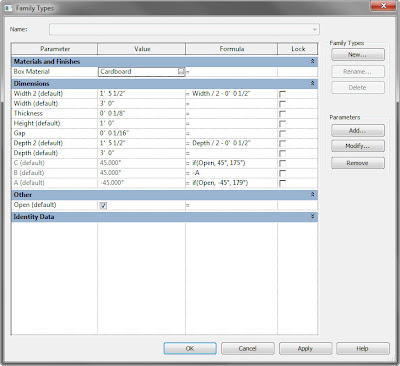Close the Family Types dialog
Image resolution: width=400 pixels, height=366 pixels.
pyautogui.click(x=383, y=6)
